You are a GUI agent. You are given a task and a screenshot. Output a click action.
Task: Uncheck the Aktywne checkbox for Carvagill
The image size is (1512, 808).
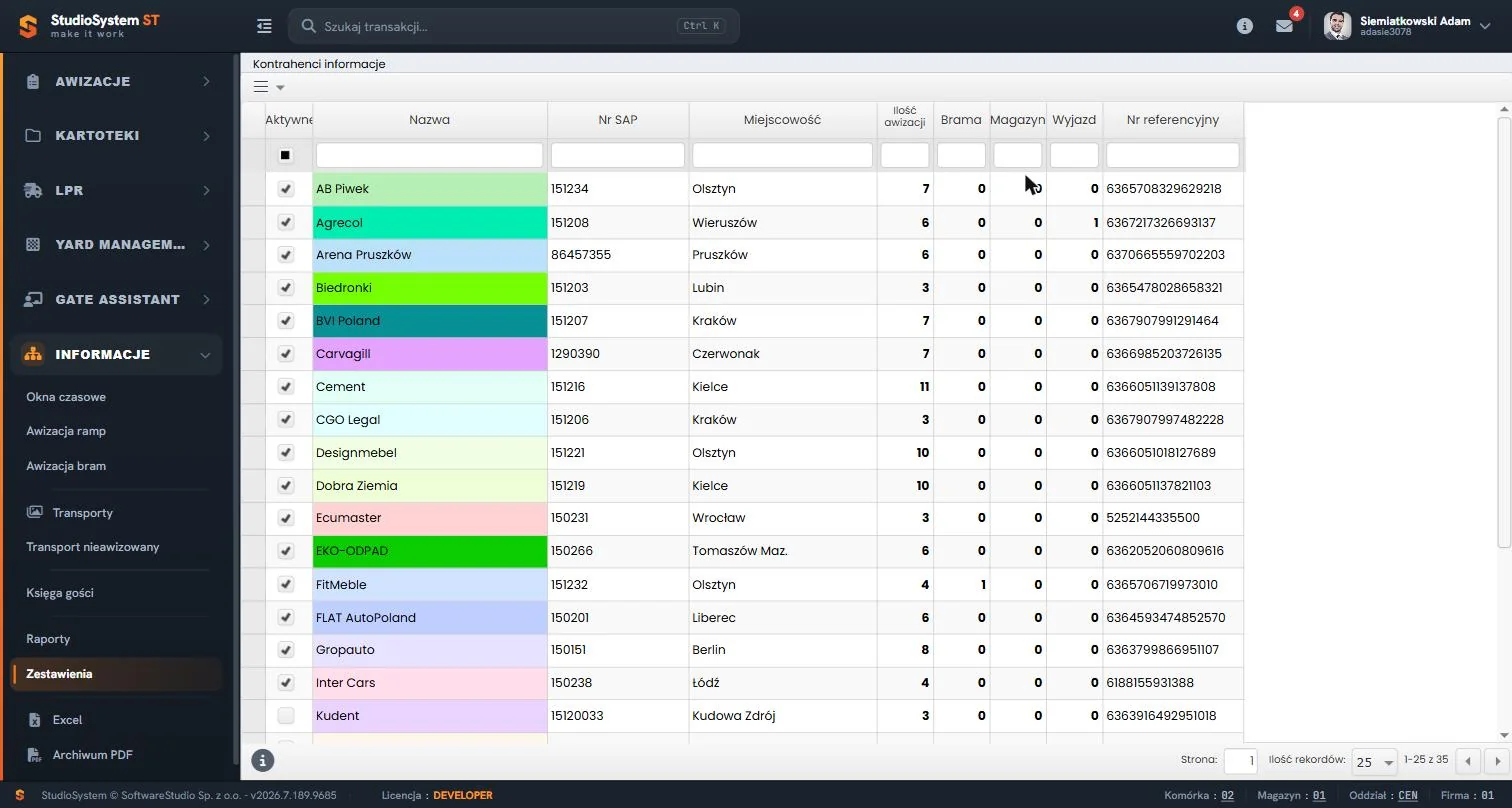(x=286, y=354)
